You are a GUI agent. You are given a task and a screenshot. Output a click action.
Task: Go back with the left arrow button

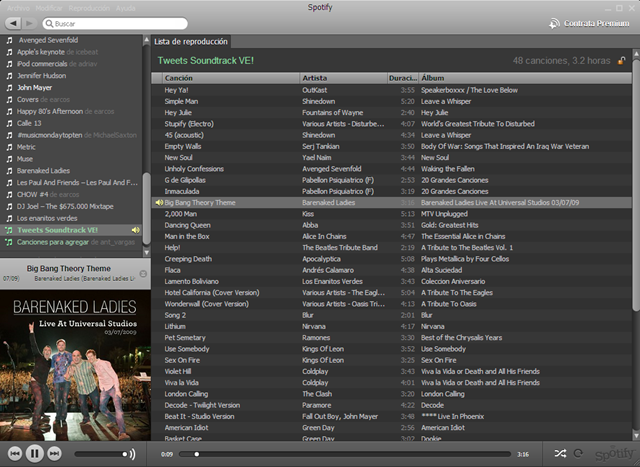(x=13, y=23)
